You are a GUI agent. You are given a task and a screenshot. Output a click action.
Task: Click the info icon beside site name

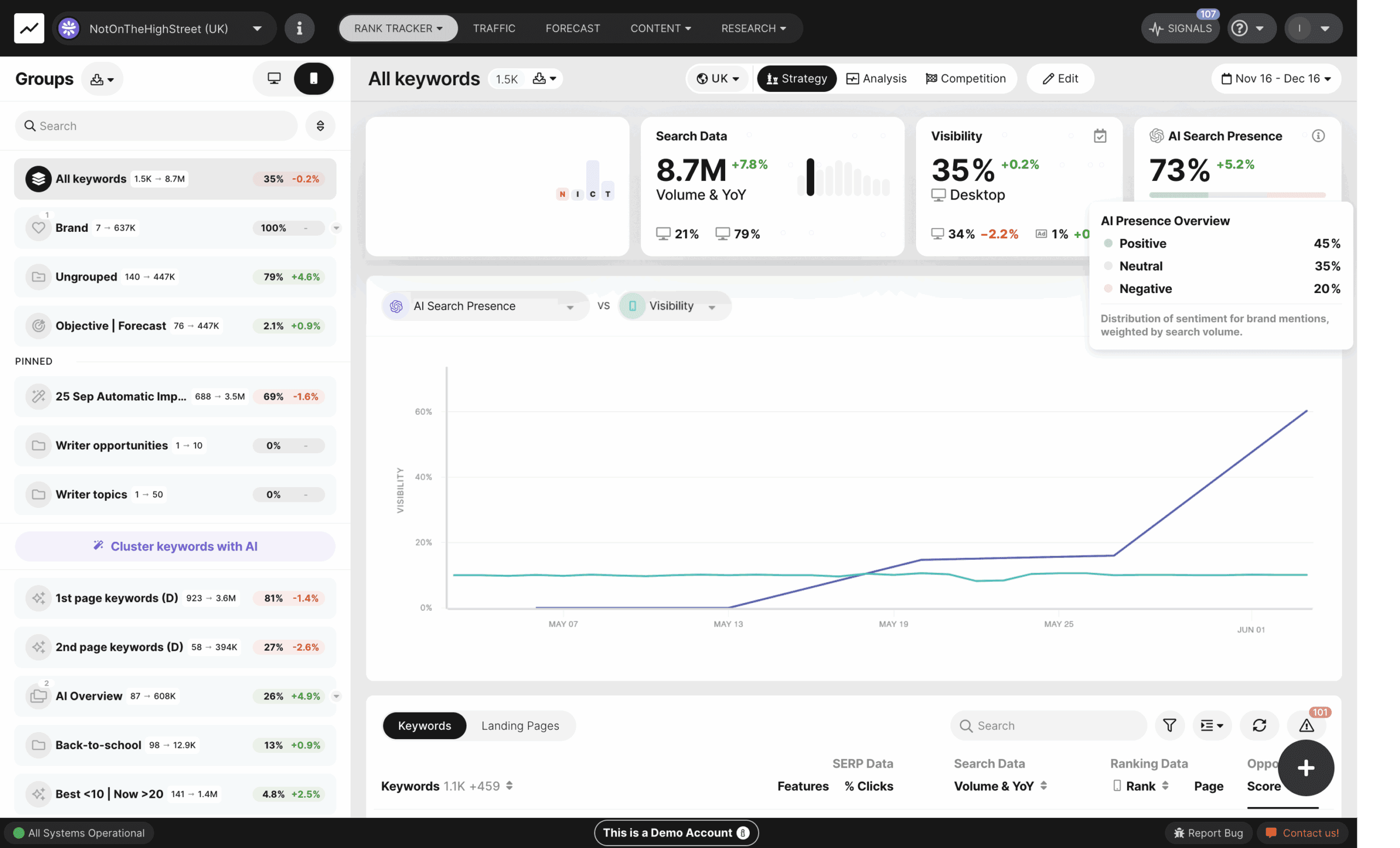point(300,28)
